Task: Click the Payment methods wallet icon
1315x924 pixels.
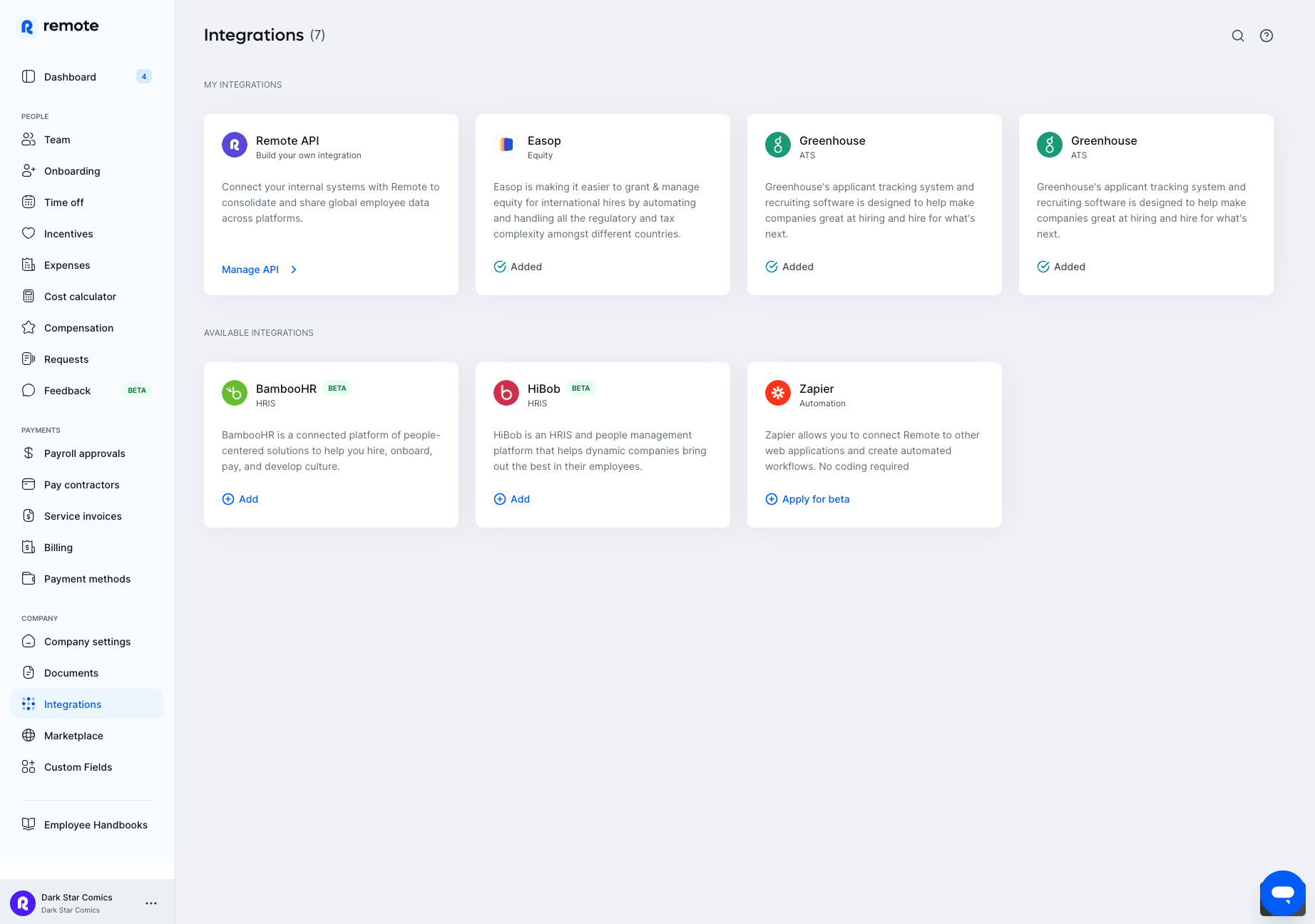Action: (x=29, y=578)
